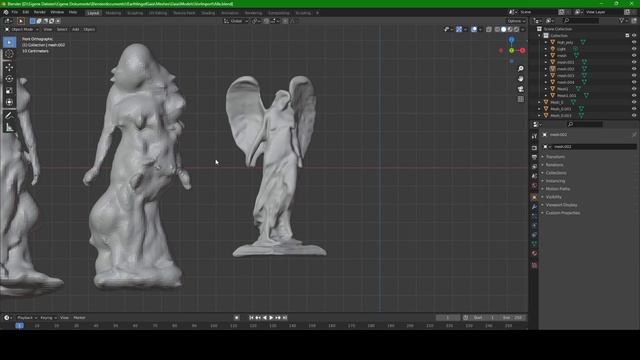Expand the Viewport Display panel
Image resolution: width=640 pixels, height=360 pixels.
[561, 205]
